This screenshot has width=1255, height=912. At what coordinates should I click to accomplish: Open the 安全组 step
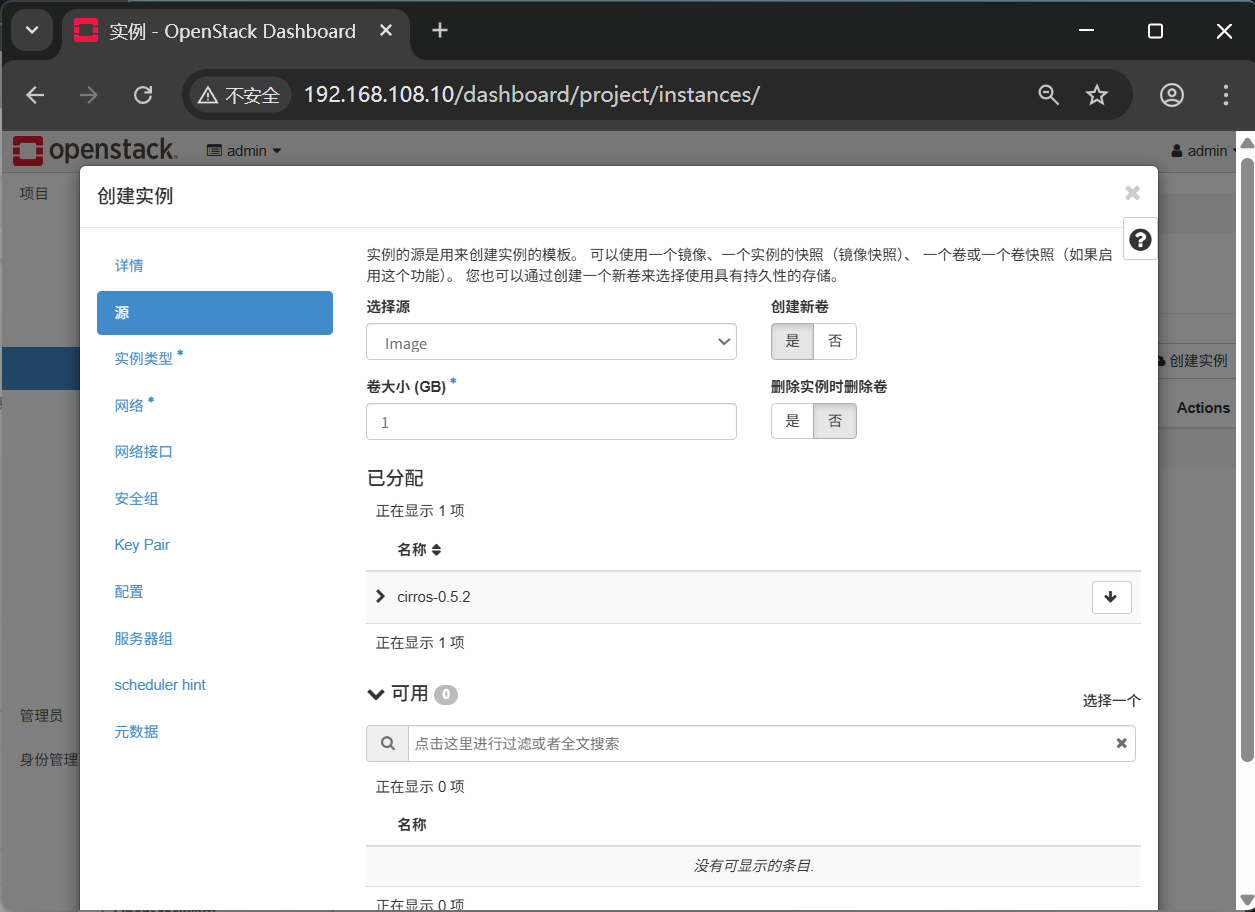pos(136,499)
